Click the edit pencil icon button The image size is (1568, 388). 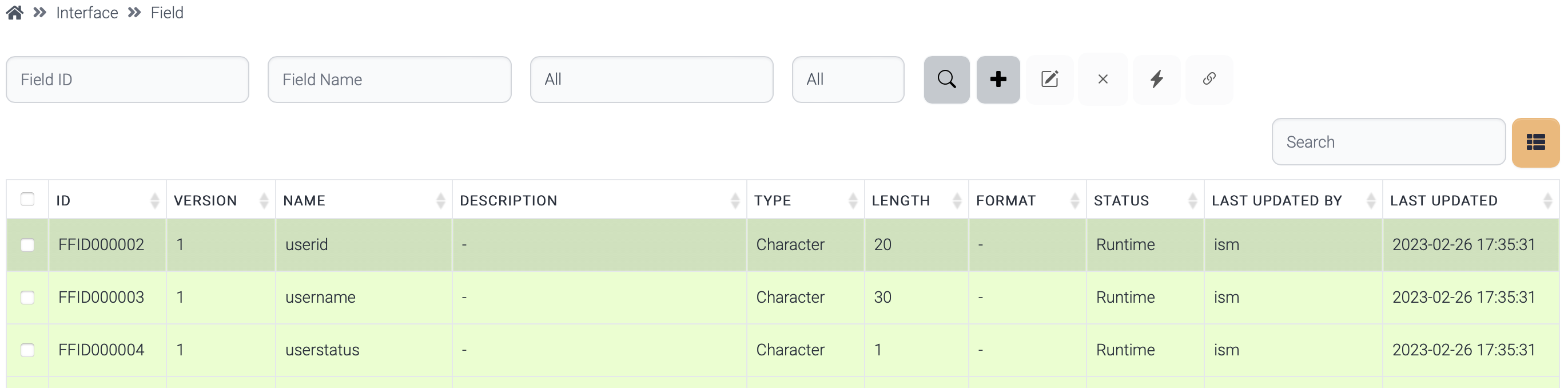point(1049,79)
